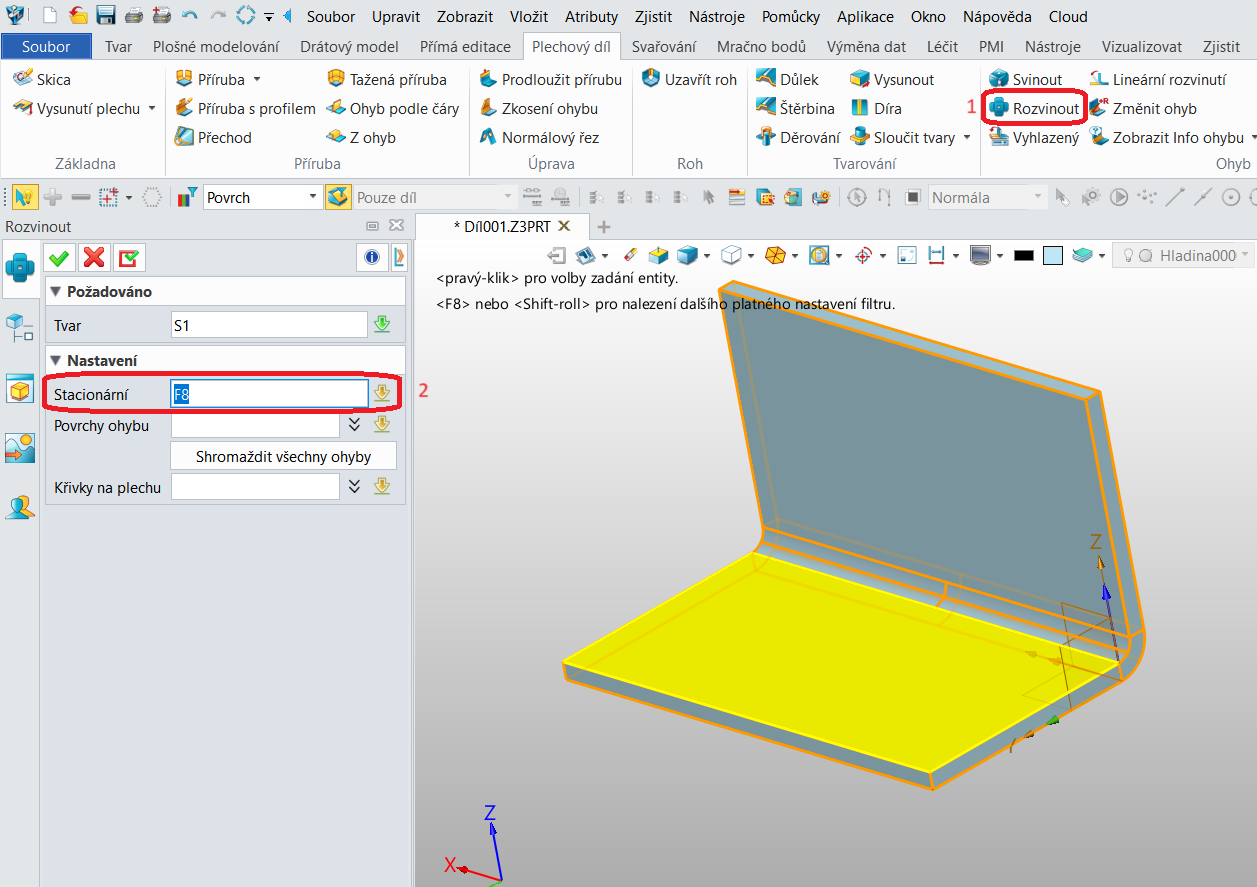
Task: Toggle the info button in Rozvinout panel
Action: click(372, 258)
